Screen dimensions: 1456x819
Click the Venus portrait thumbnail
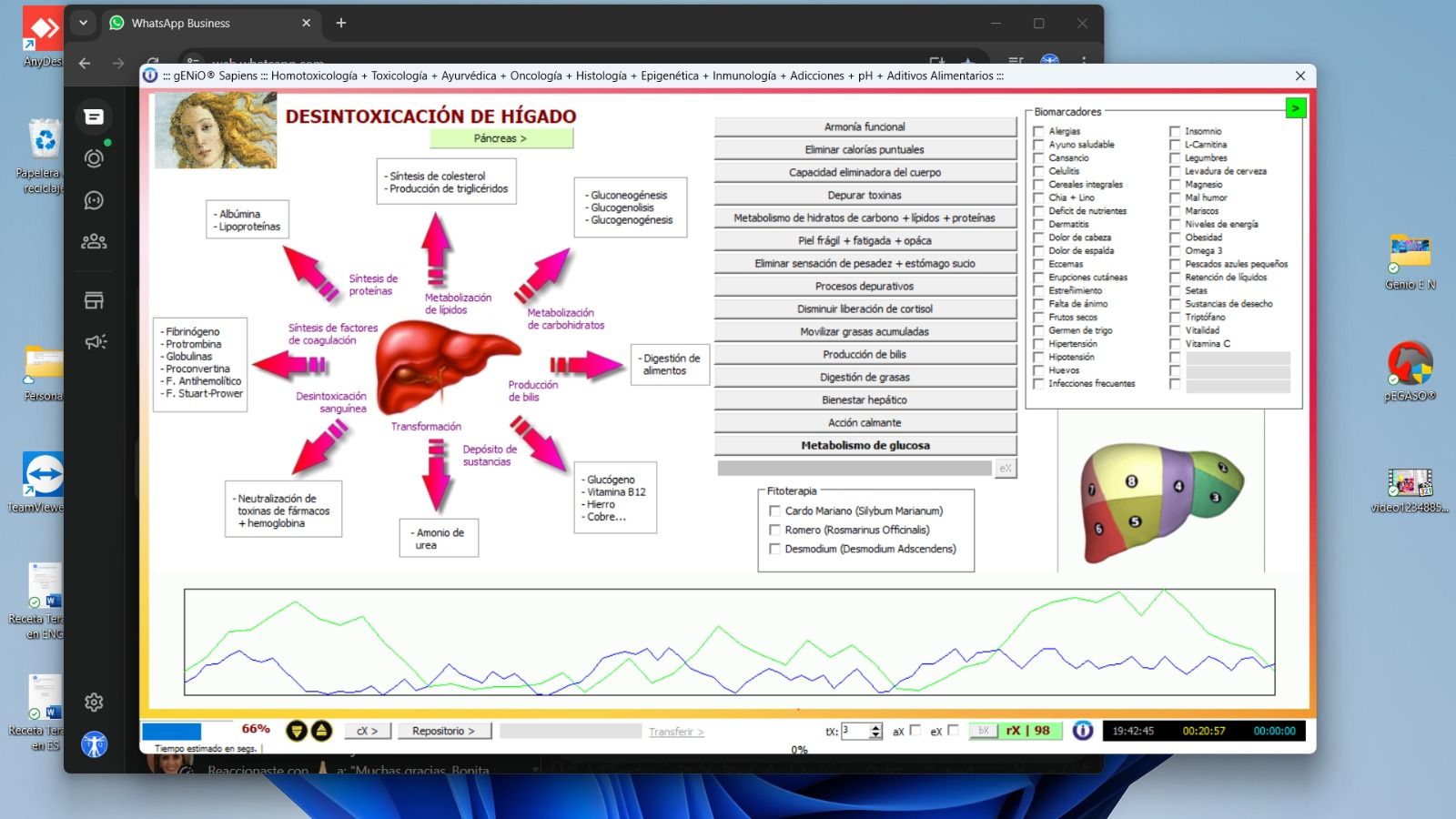click(216, 131)
